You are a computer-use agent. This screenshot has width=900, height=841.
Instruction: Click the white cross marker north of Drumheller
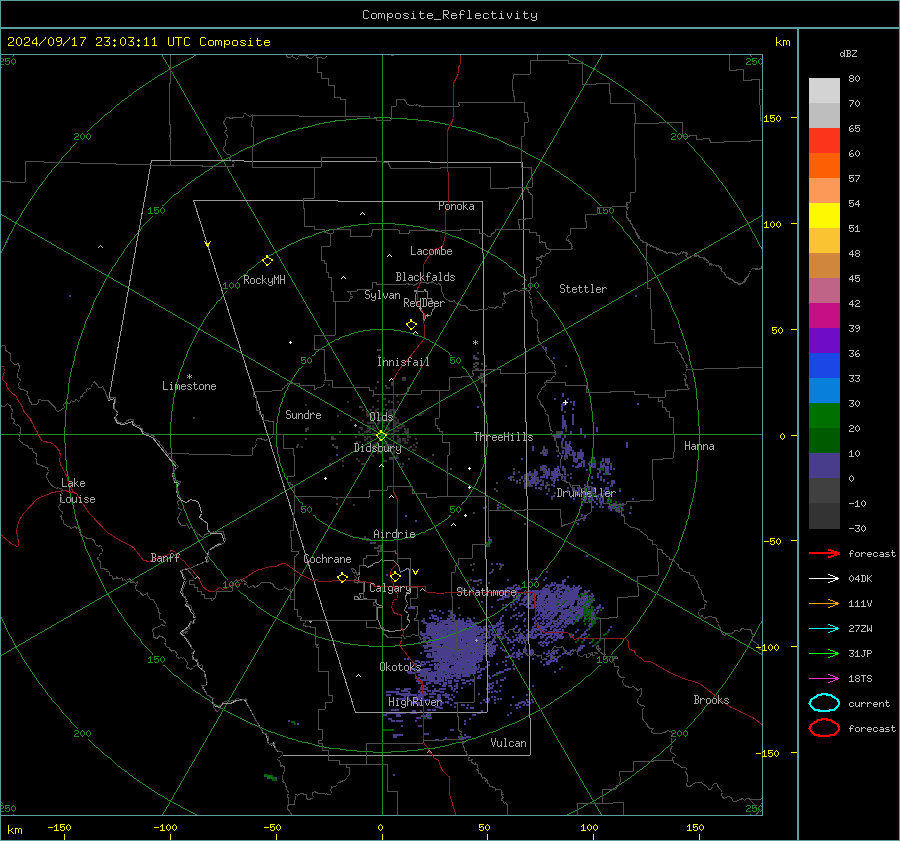click(565, 402)
